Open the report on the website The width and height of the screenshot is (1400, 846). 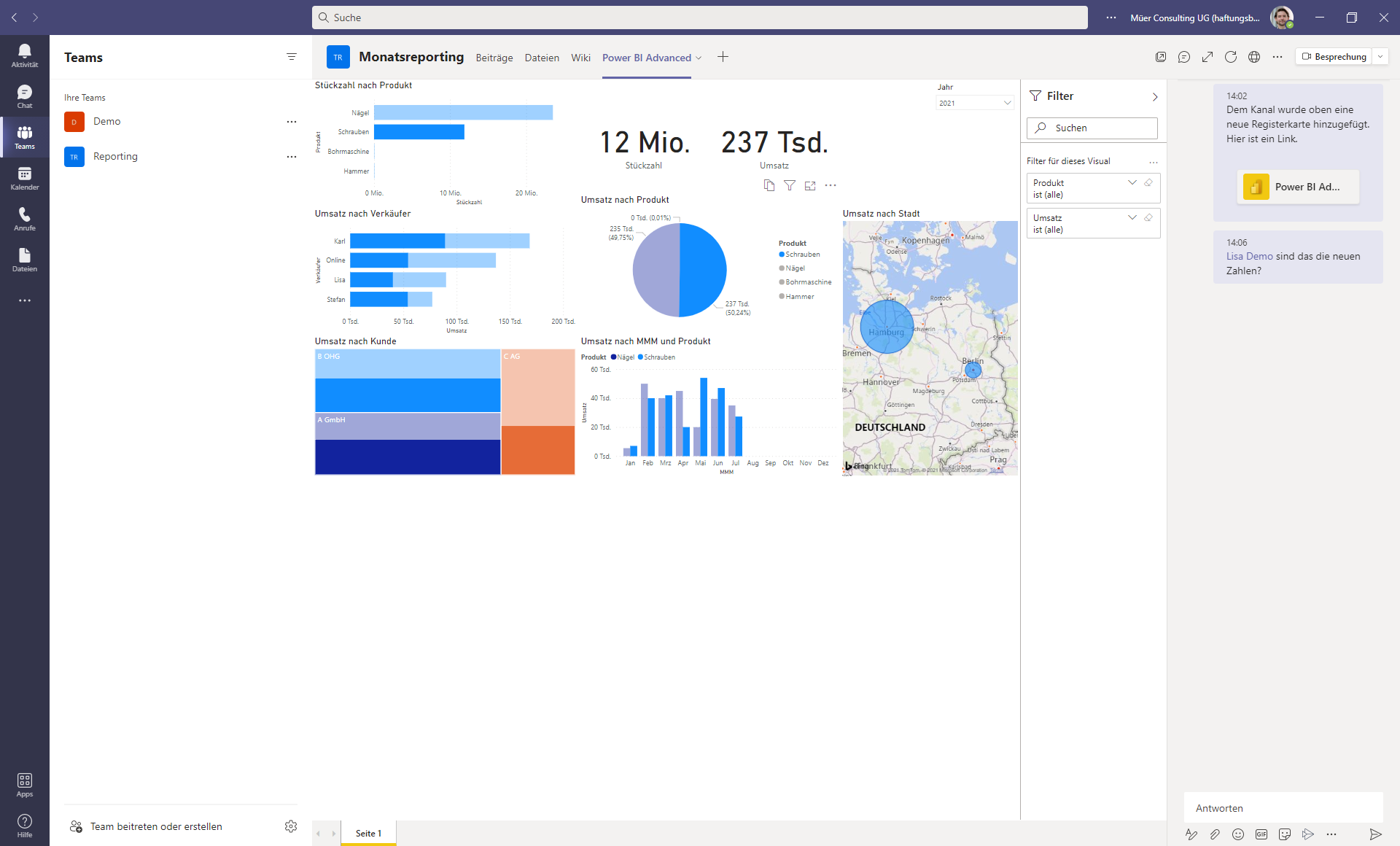1254,57
